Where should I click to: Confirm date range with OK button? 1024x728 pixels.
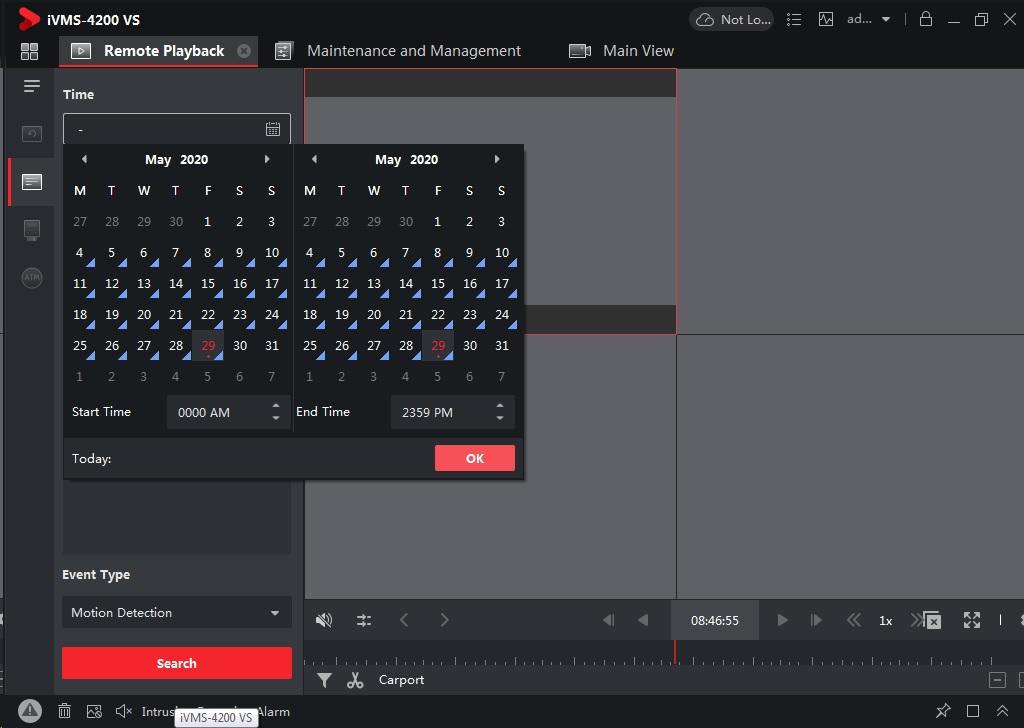(475, 458)
